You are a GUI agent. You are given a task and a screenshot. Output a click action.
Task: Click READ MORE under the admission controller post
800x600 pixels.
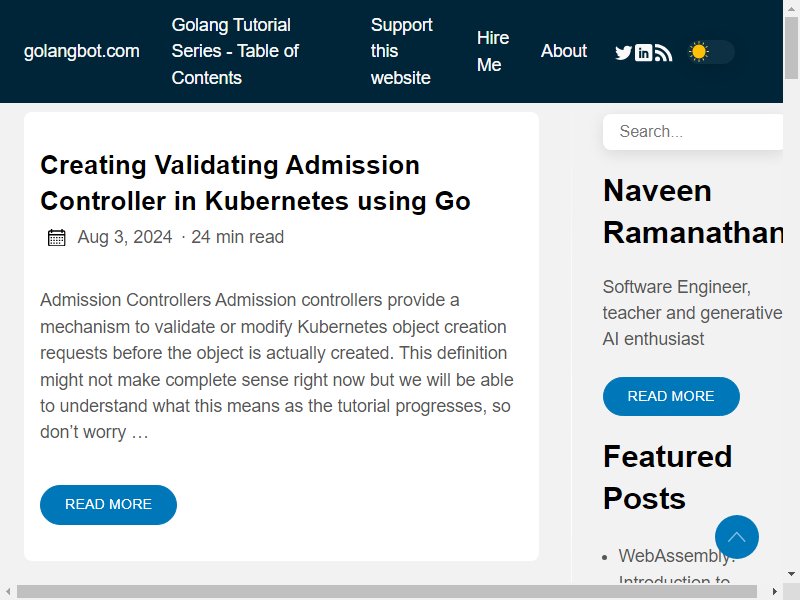[108, 505]
